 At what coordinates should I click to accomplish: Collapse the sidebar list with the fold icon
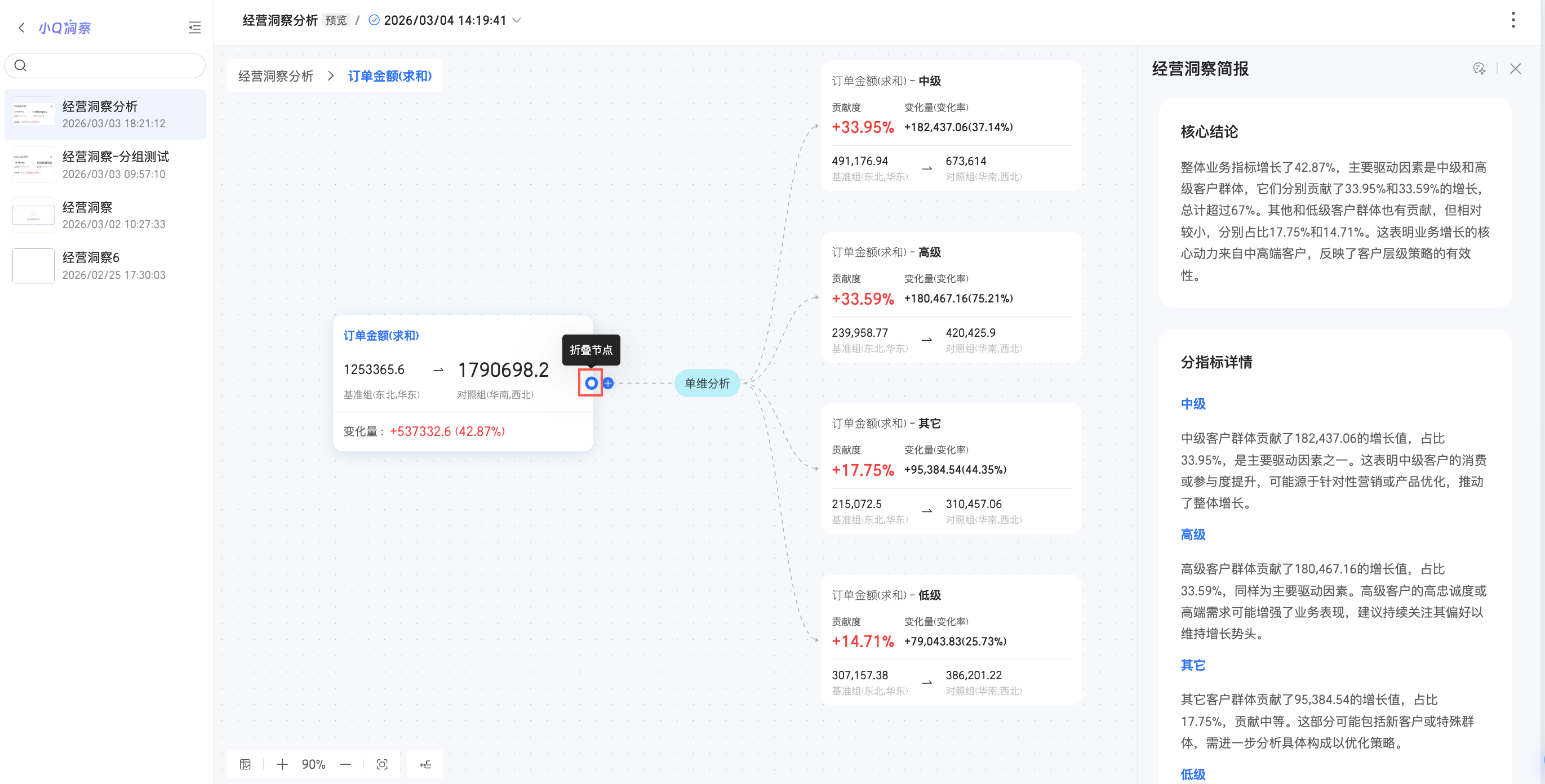point(194,28)
